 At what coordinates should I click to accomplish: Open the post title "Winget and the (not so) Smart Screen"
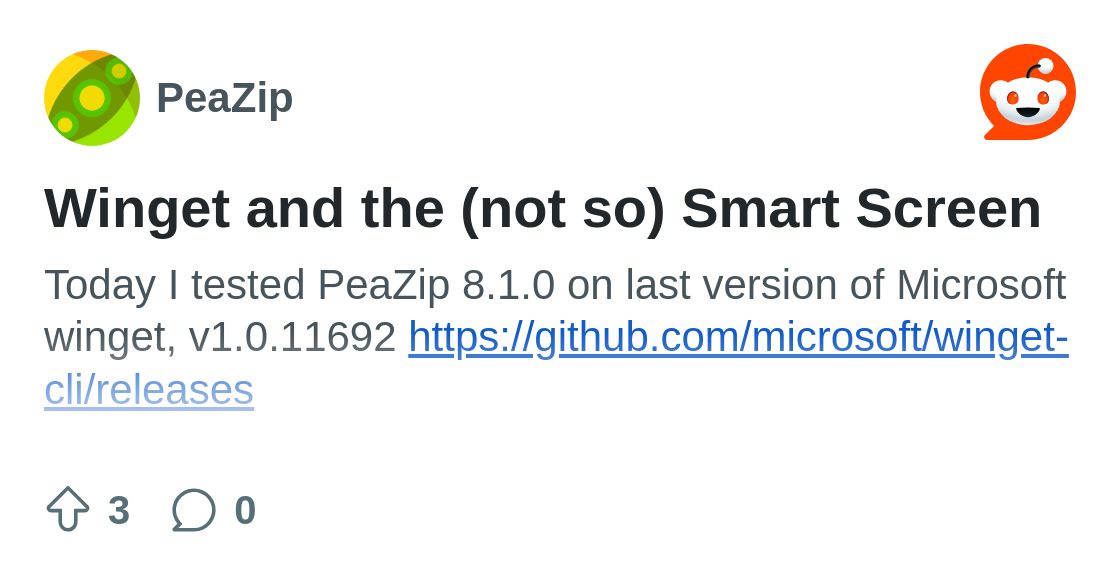tap(543, 209)
